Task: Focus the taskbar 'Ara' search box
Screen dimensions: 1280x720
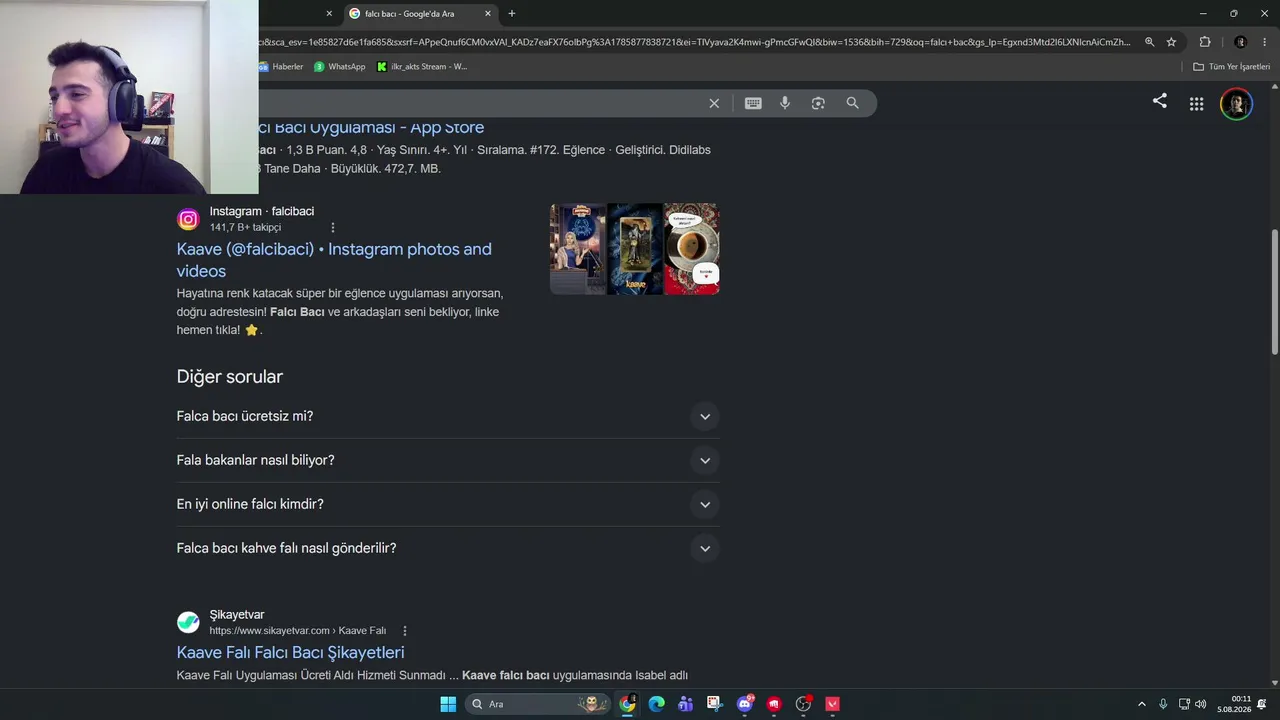Action: (539, 704)
